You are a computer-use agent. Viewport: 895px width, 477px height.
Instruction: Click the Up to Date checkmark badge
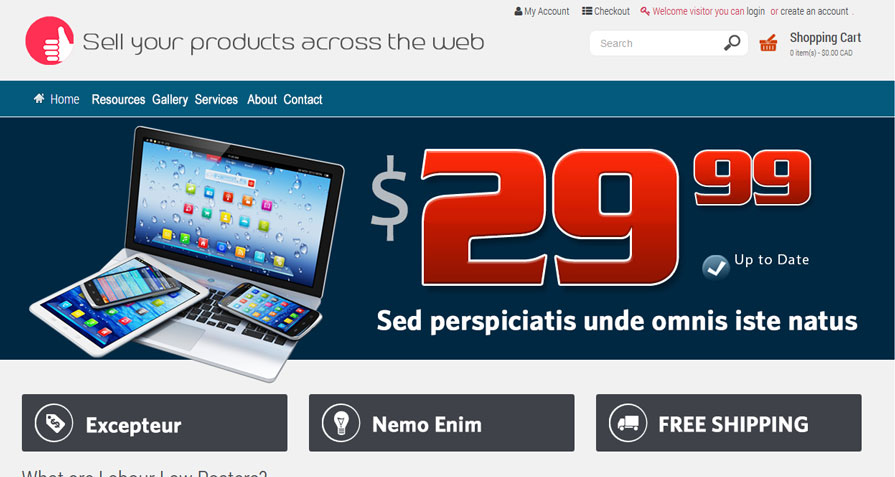[x=716, y=267]
